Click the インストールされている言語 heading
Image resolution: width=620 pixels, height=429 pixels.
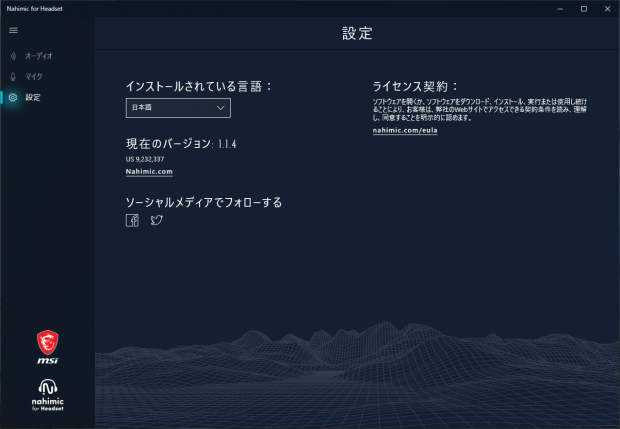[x=198, y=86]
